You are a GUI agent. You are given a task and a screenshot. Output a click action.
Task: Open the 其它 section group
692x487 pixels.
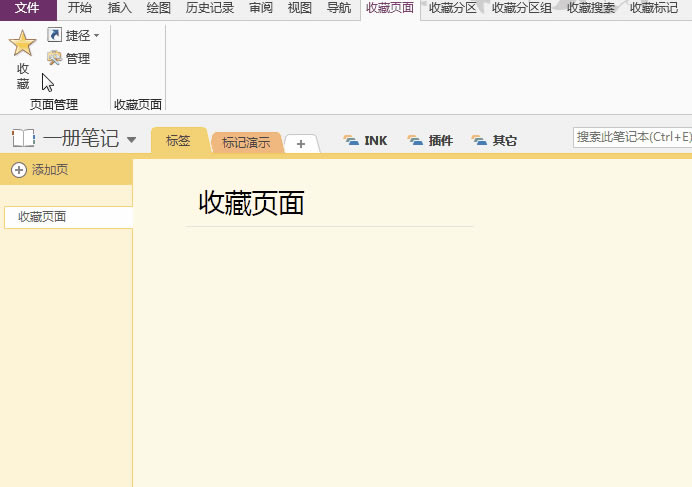pos(494,140)
